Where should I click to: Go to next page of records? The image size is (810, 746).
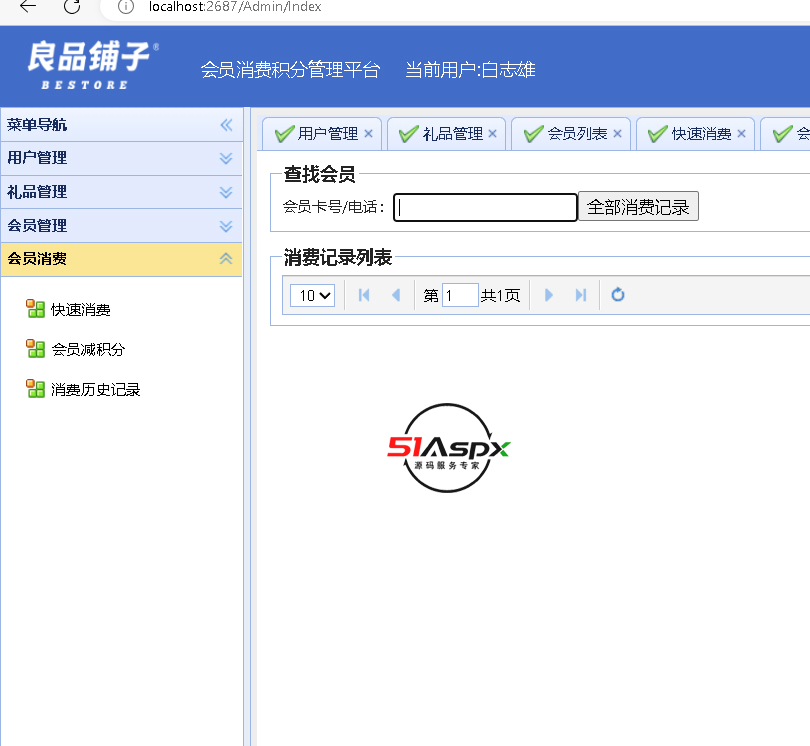tap(549, 295)
